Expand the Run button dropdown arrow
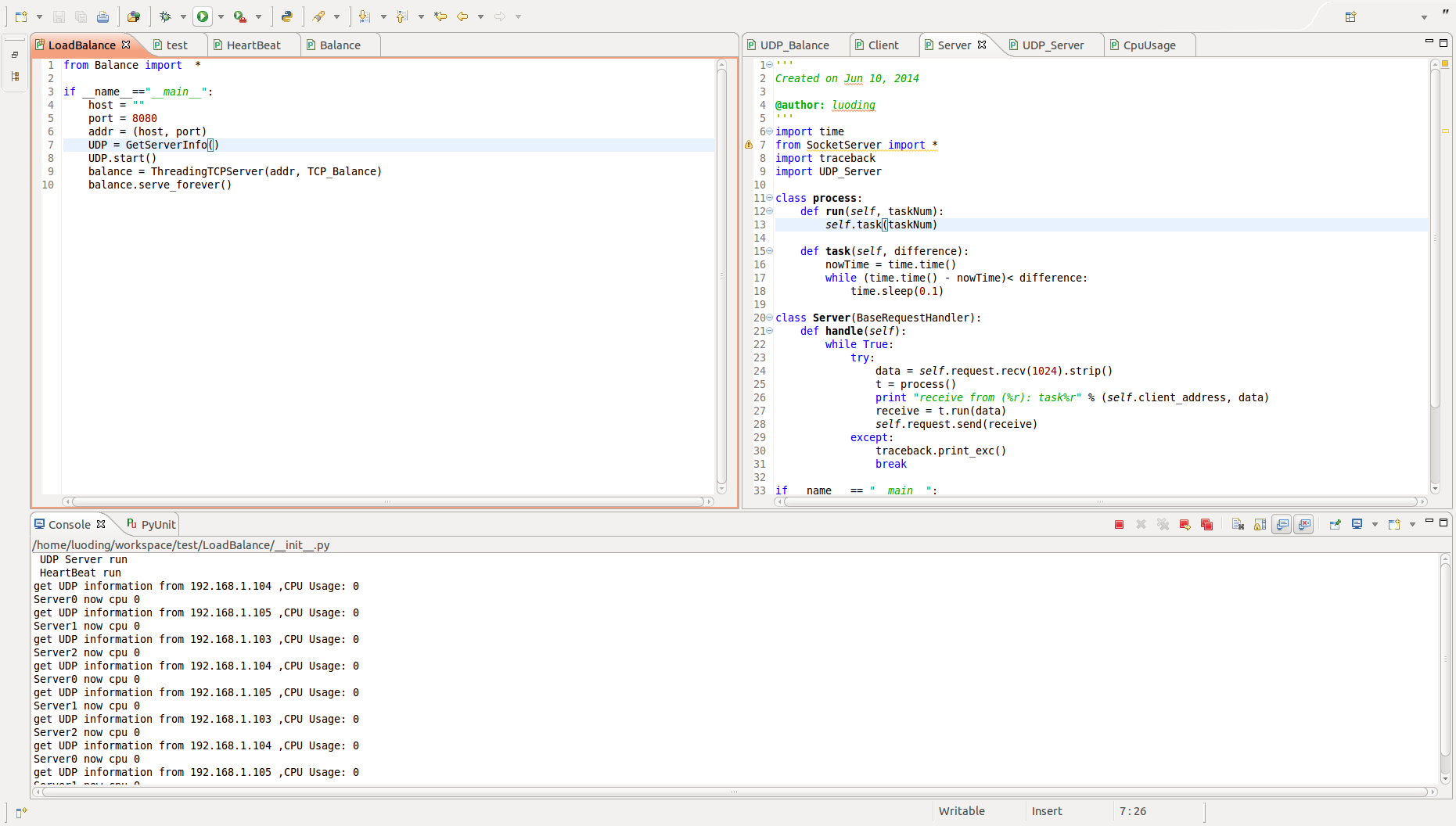Viewport: 1456px width, 826px height. [x=221, y=16]
